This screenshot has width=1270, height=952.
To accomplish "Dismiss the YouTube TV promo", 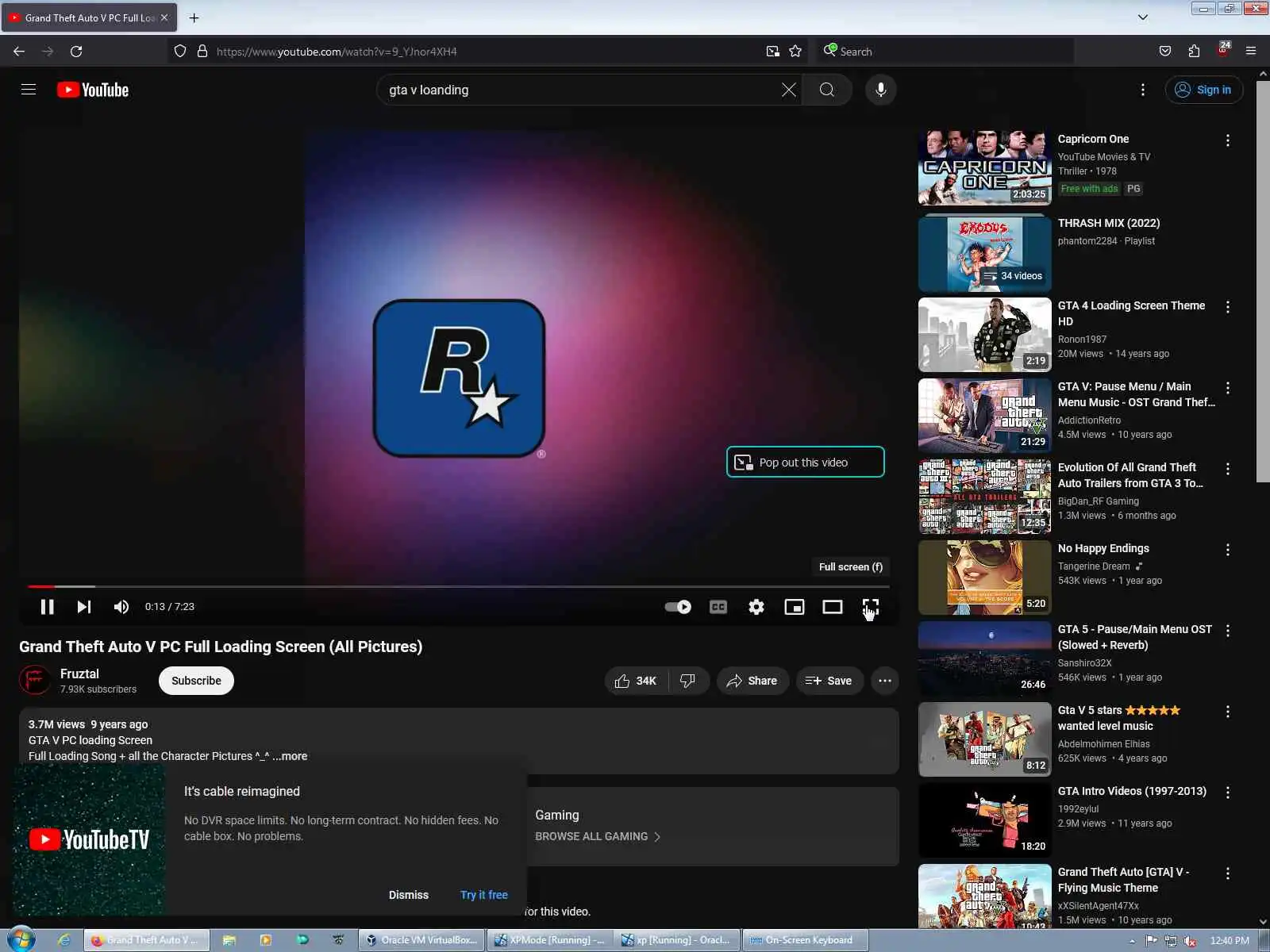I will [x=409, y=895].
